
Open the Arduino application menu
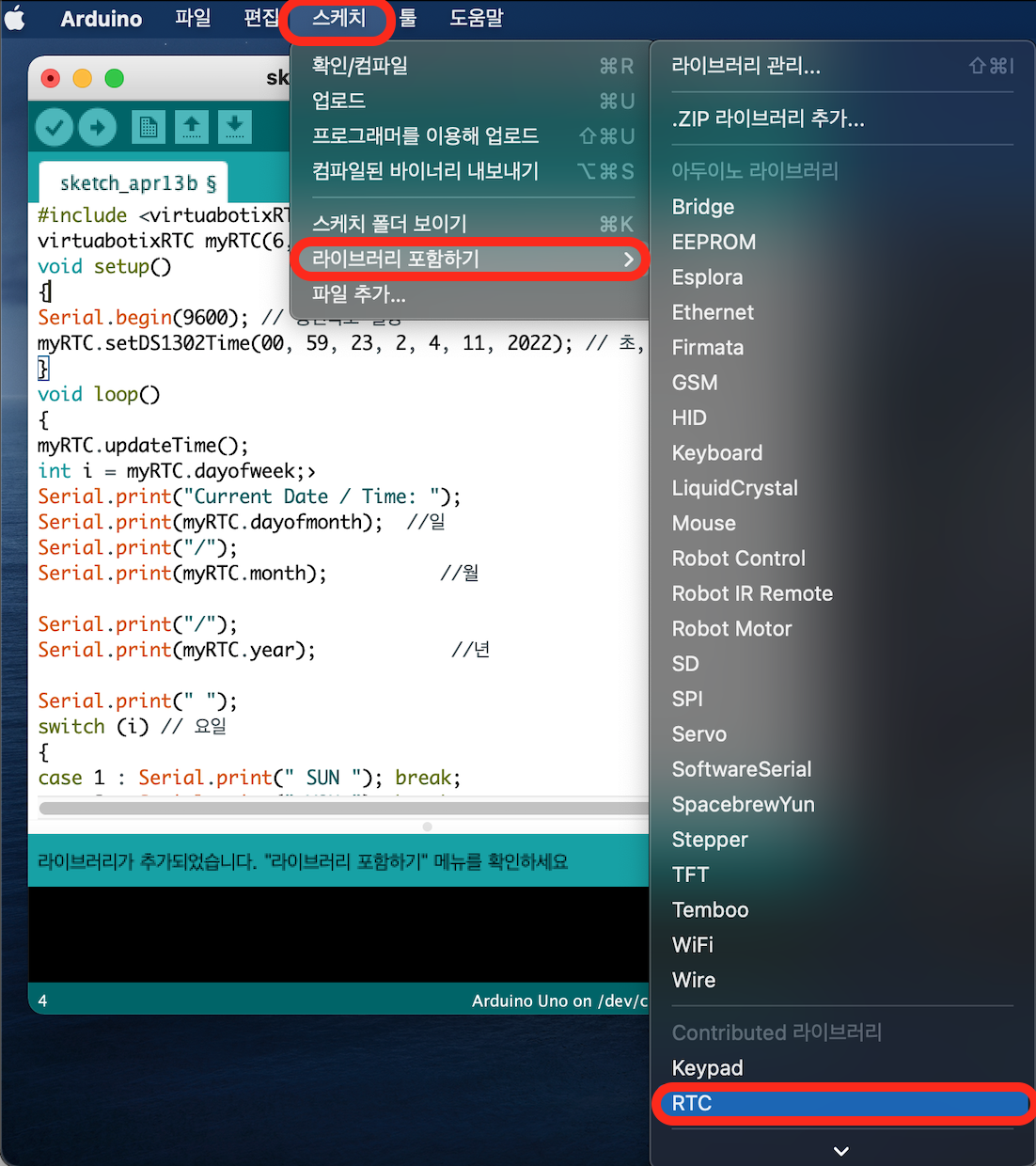[102, 19]
